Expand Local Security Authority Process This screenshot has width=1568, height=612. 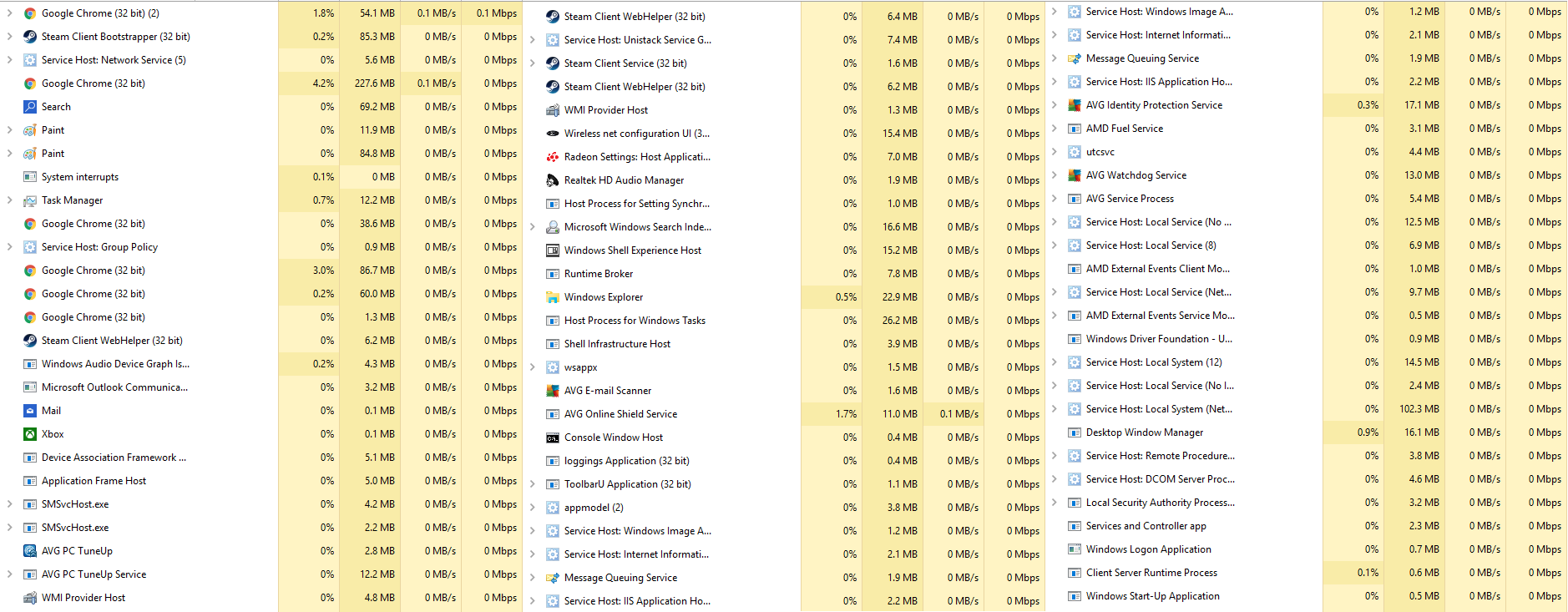point(1054,503)
